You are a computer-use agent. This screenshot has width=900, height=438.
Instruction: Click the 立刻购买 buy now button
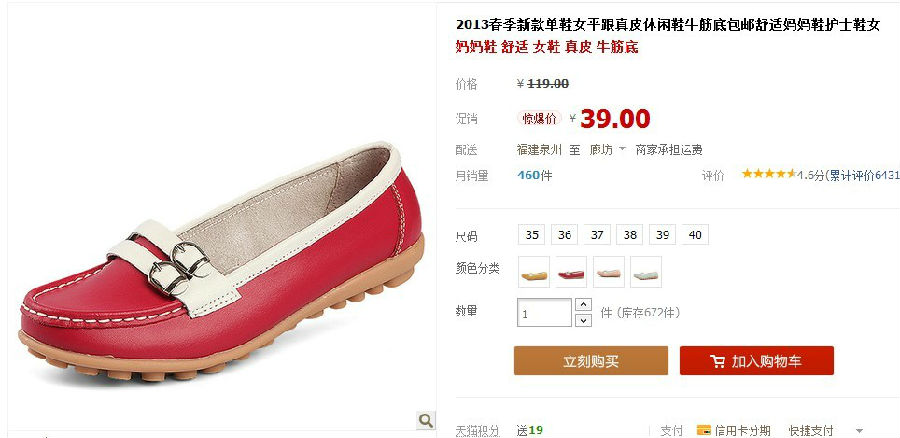pos(591,361)
